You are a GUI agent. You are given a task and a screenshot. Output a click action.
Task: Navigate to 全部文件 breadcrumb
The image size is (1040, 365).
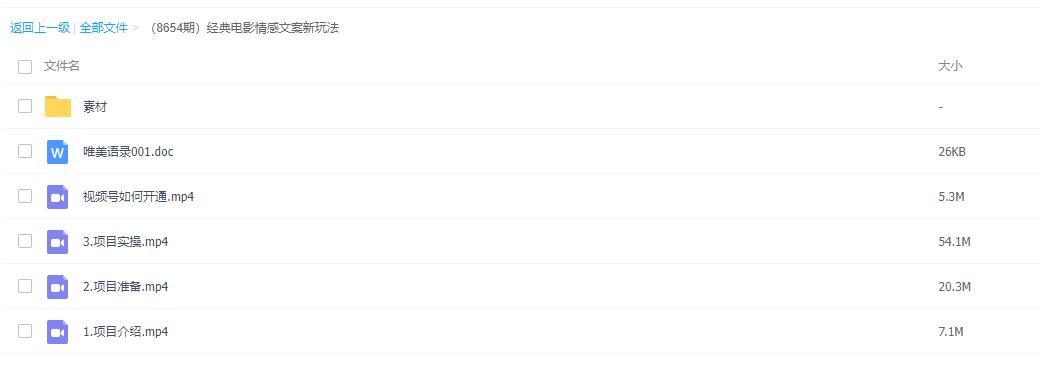(103, 28)
